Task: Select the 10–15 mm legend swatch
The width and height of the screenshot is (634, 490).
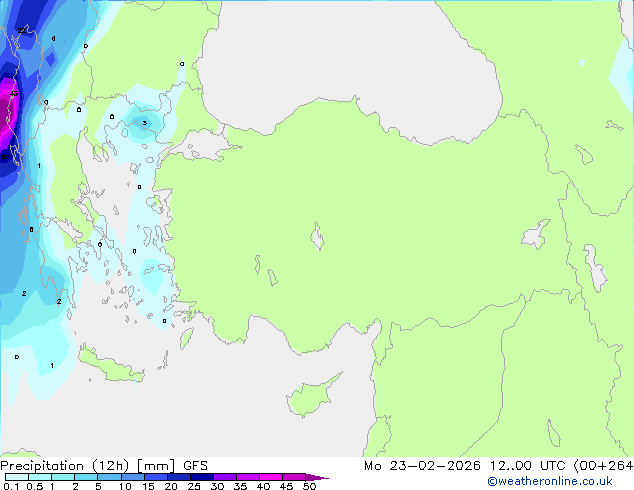Action: pyautogui.click(x=133, y=477)
